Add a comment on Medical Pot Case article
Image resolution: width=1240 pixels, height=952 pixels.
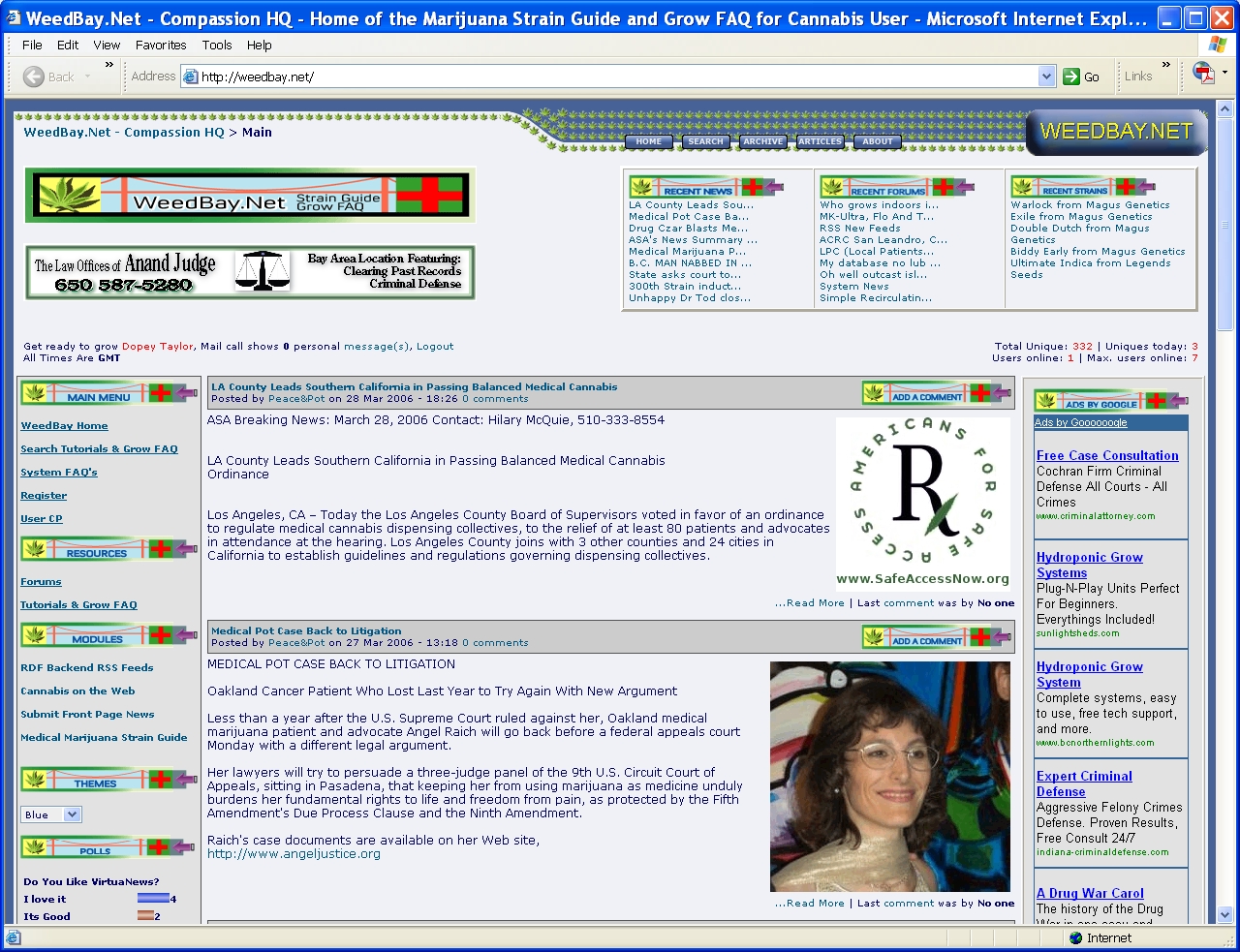coord(938,637)
